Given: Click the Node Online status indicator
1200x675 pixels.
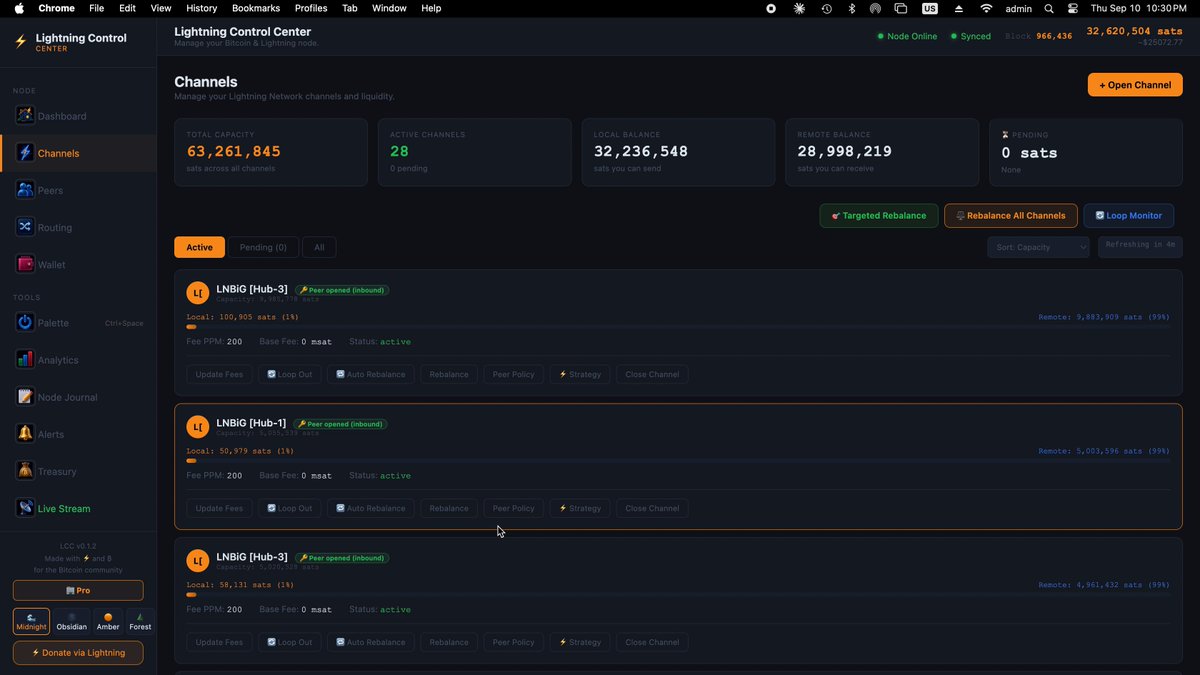Looking at the screenshot, I should (x=908, y=36).
